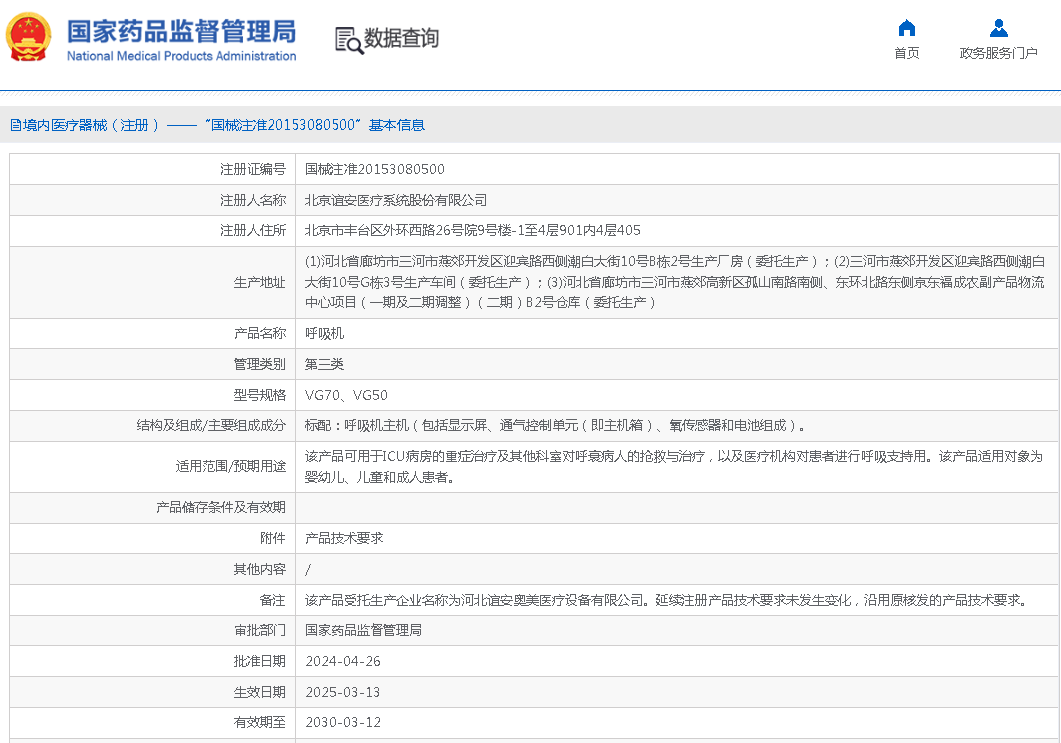Open the 政务服务门户 text link
The width and height of the screenshot is (1061, 743).
998,53
